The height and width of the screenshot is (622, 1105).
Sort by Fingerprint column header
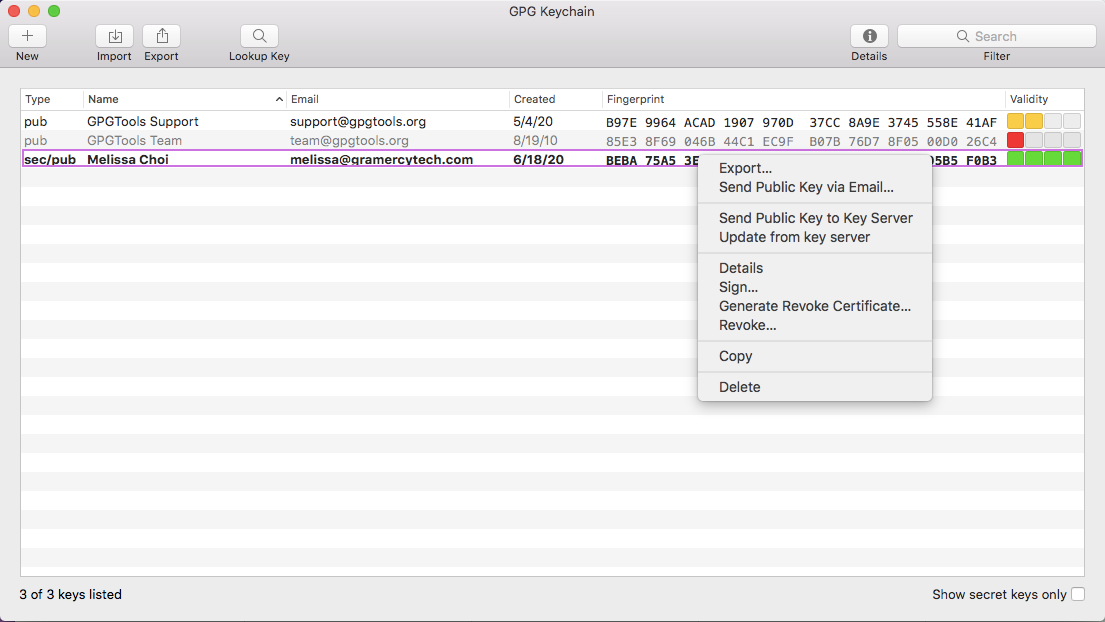(803, 99)
